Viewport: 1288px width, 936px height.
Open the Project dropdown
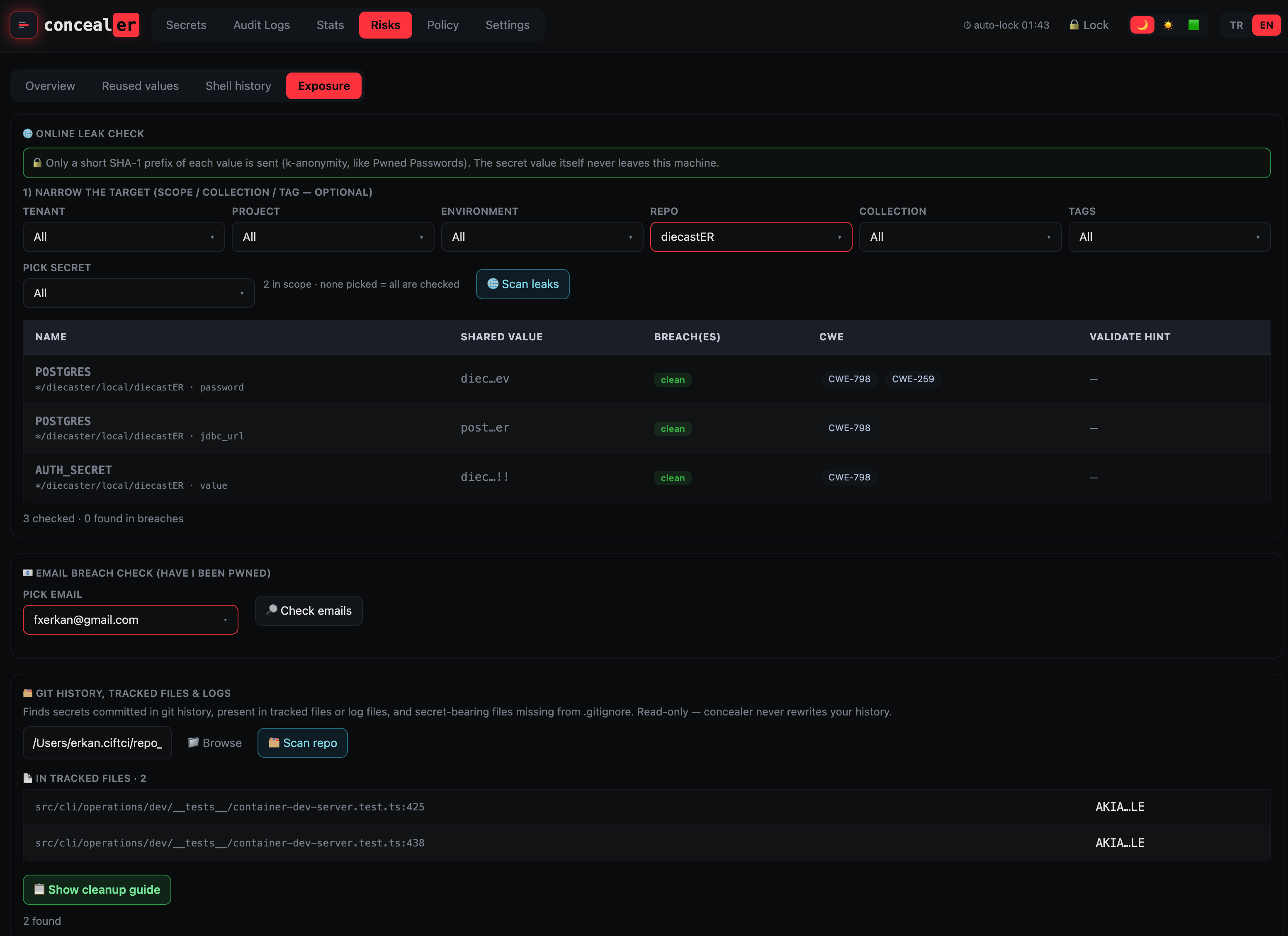tap(333, 237)
